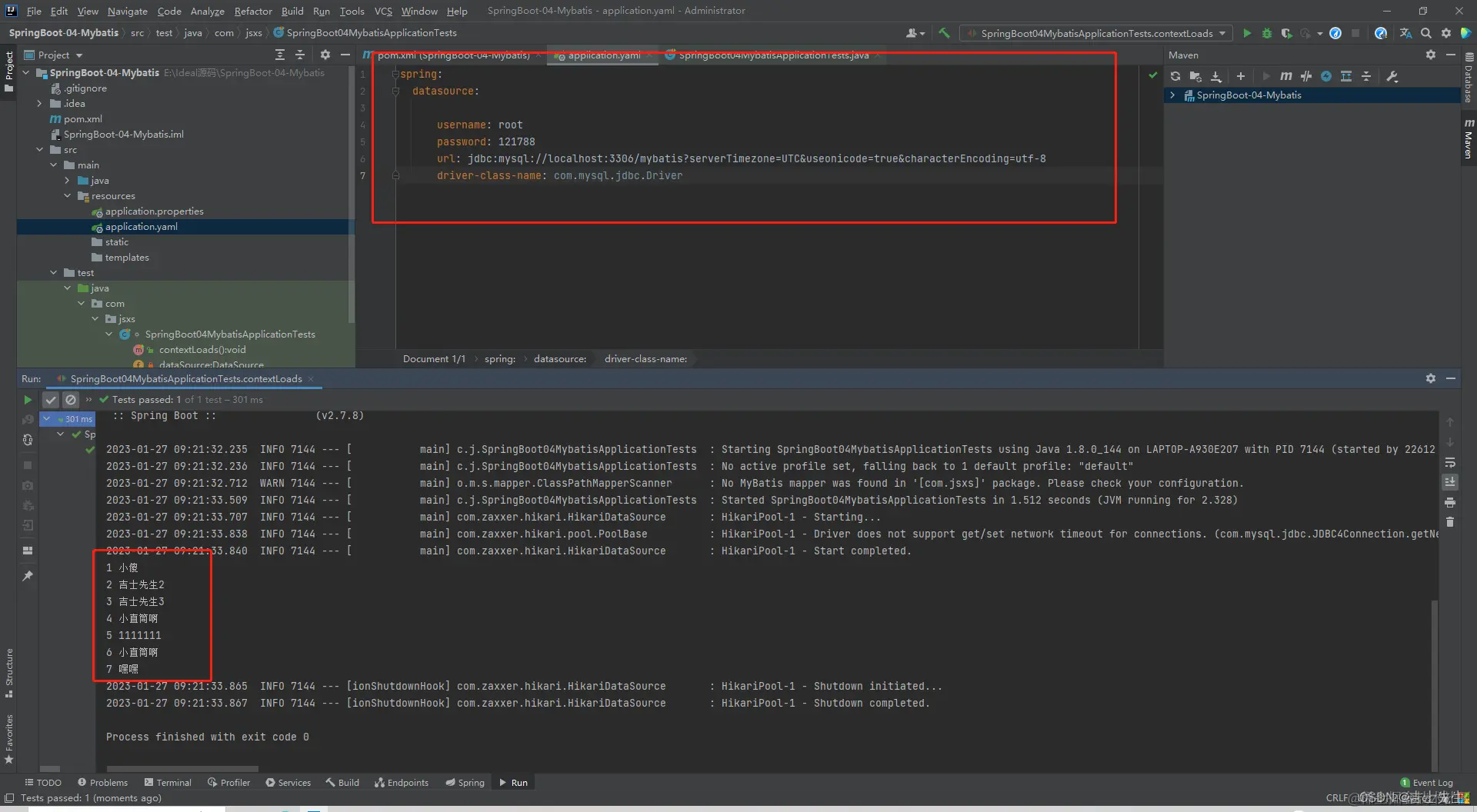The height and width of the screenshot is (812, 1477).
Task: Open Search Everywhere magnifier icon
Action: click(x=1426, y=33)
